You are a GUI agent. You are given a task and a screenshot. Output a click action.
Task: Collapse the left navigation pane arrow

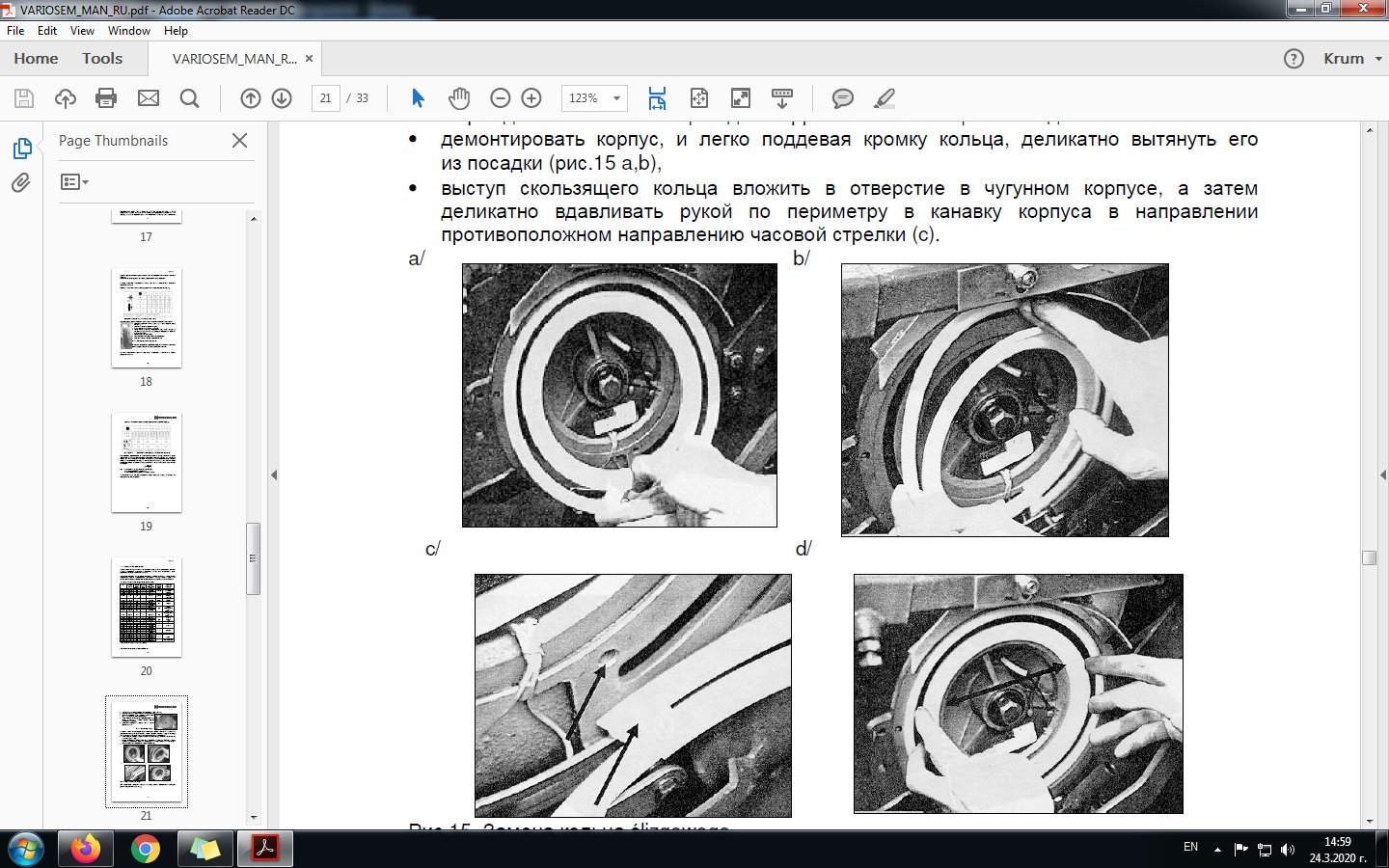tap(274, 475)
